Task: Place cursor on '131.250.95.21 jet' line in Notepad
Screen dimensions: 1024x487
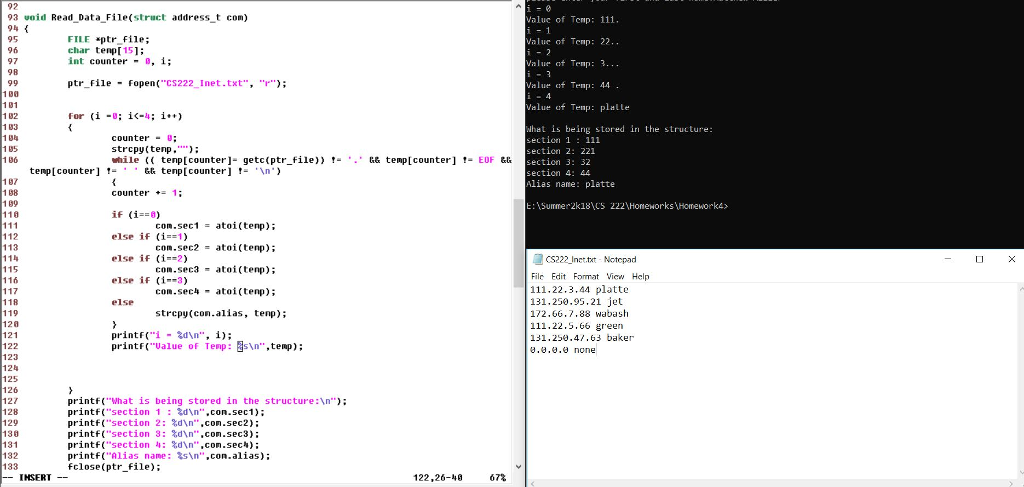Action: (576, 302)
